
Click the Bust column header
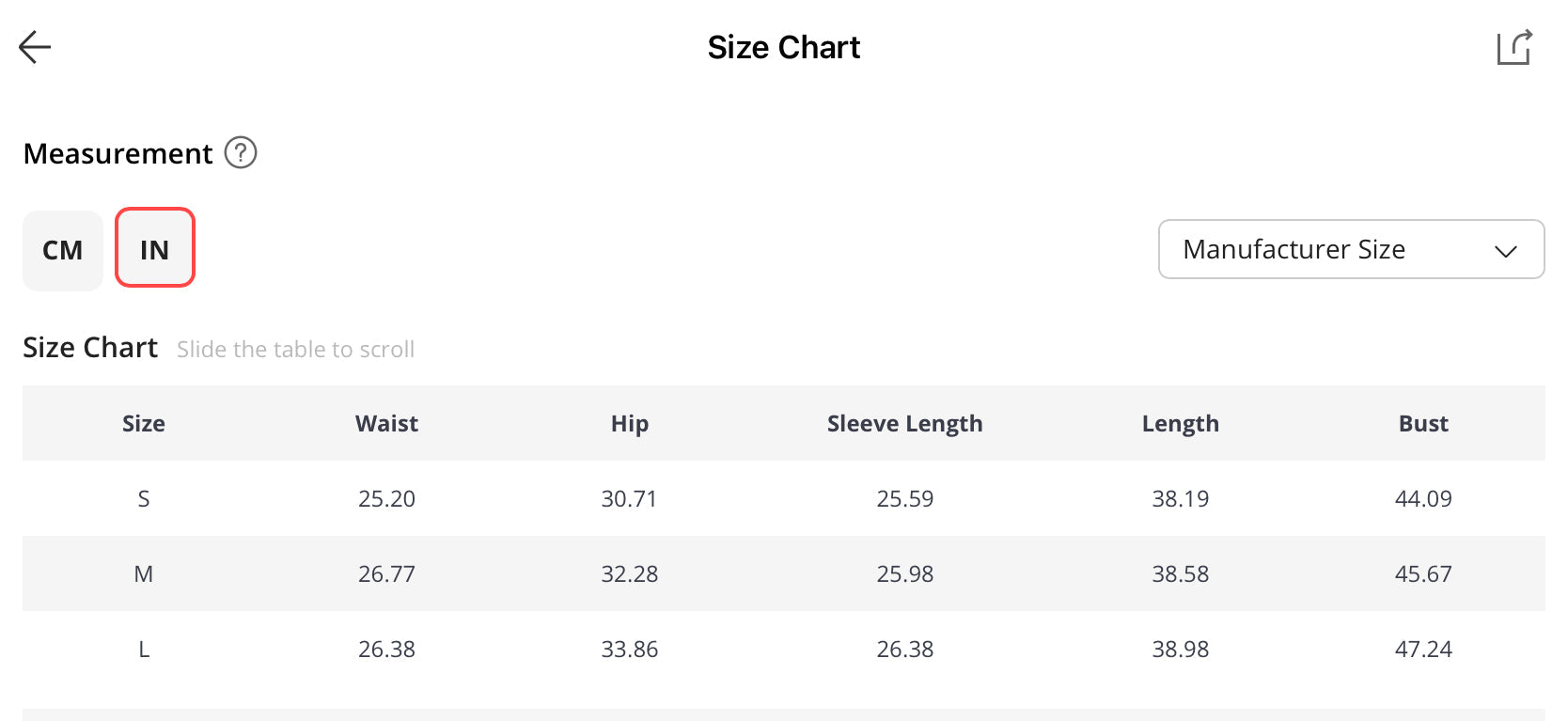pos(1423,423)
